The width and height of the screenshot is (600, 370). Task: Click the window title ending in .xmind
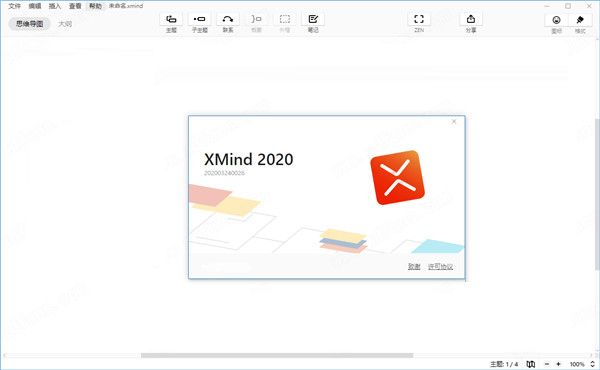pyautogui.click(x=126, y=6)
